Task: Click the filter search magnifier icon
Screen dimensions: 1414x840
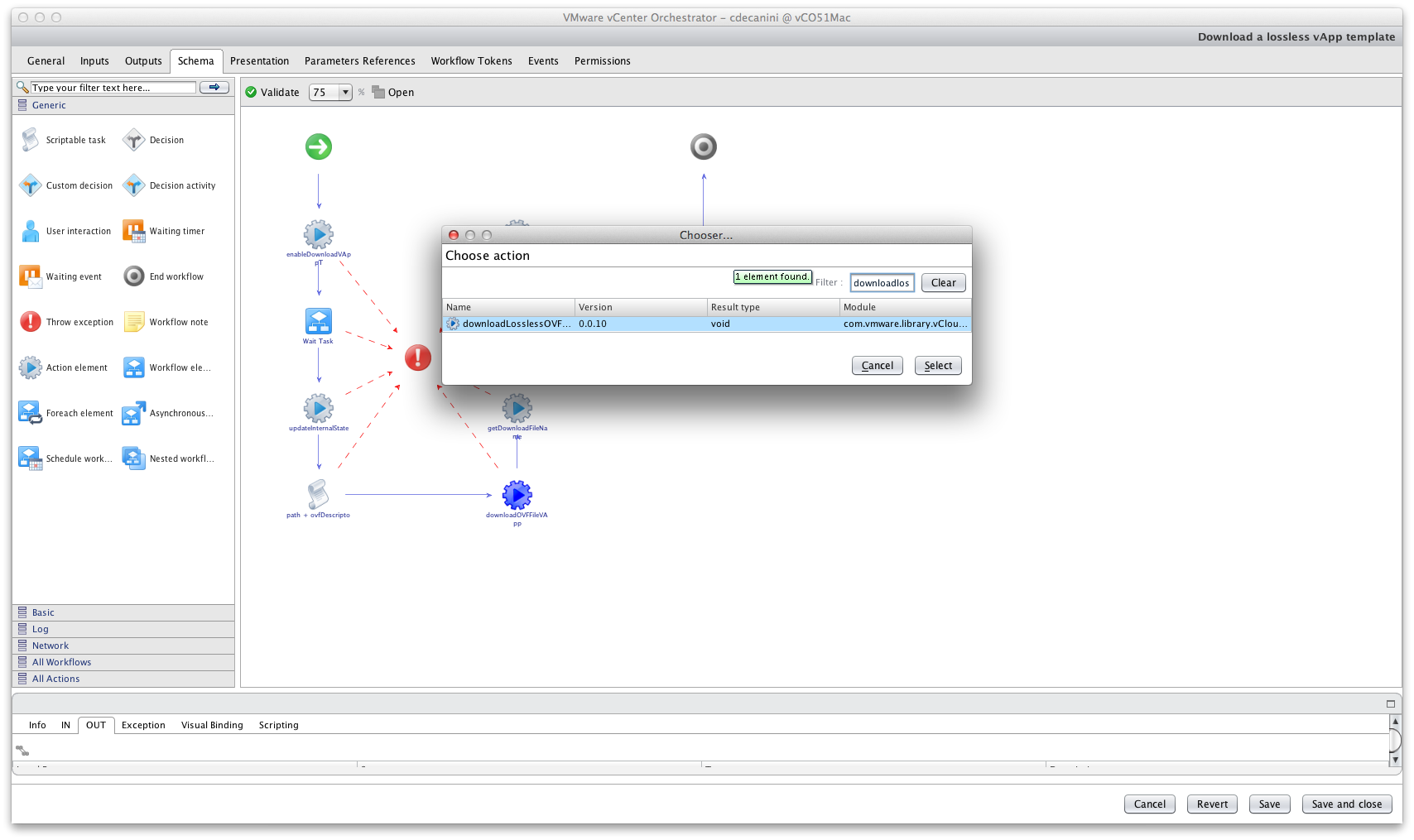Action: (x=22, y=87)
